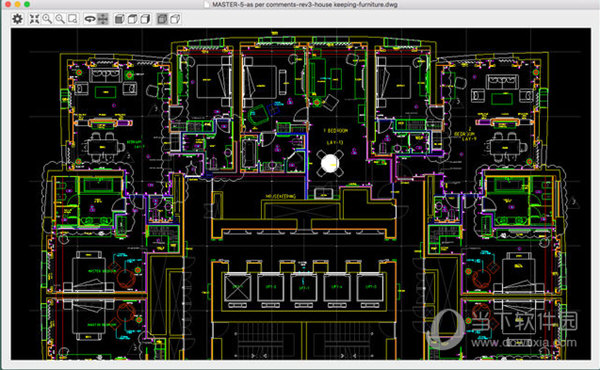Switch to hidden-line cube view
Viewport: 600px width, 370px height.
point(132,19)
